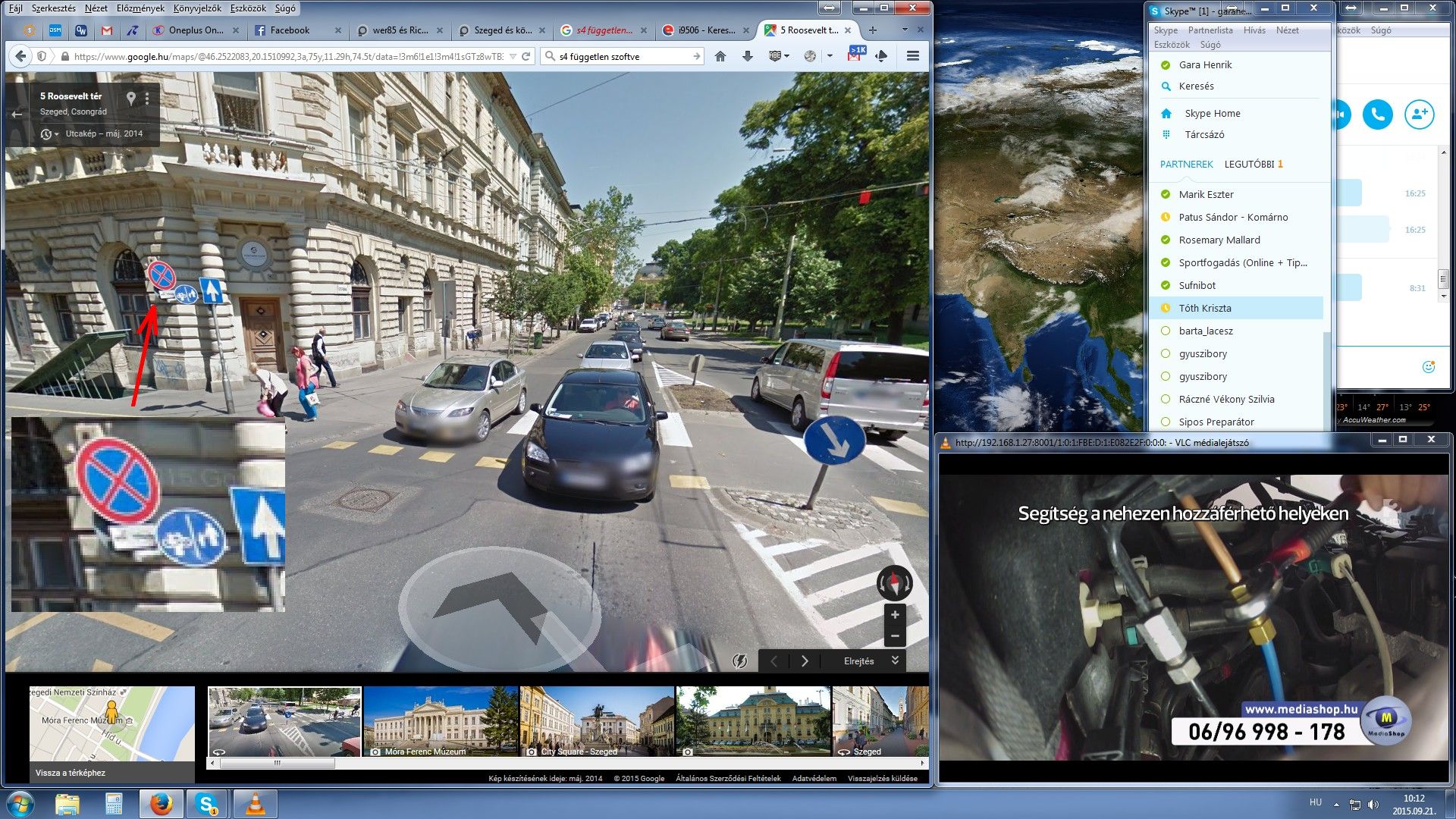Open Skype Home in the sidebar

pos(1212,113)
